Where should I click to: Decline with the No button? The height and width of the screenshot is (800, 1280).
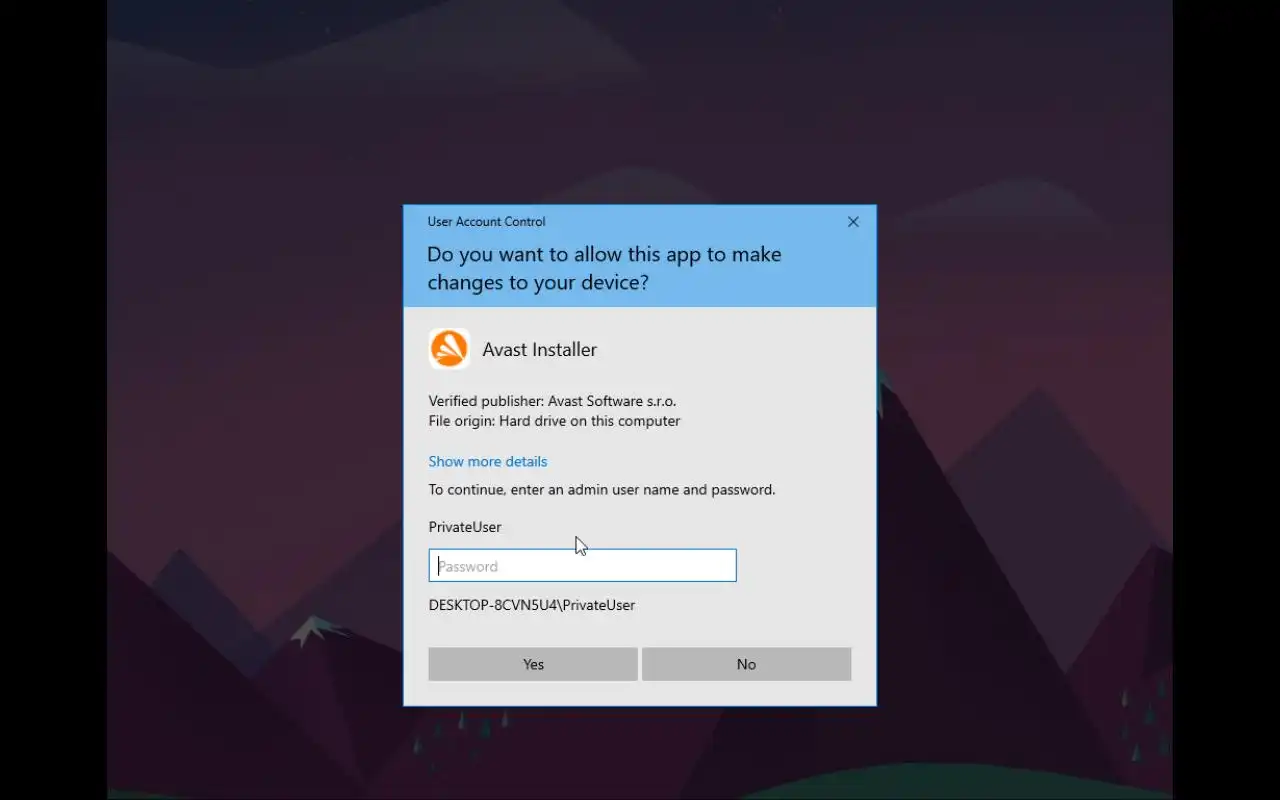click(x=746, y=664)
